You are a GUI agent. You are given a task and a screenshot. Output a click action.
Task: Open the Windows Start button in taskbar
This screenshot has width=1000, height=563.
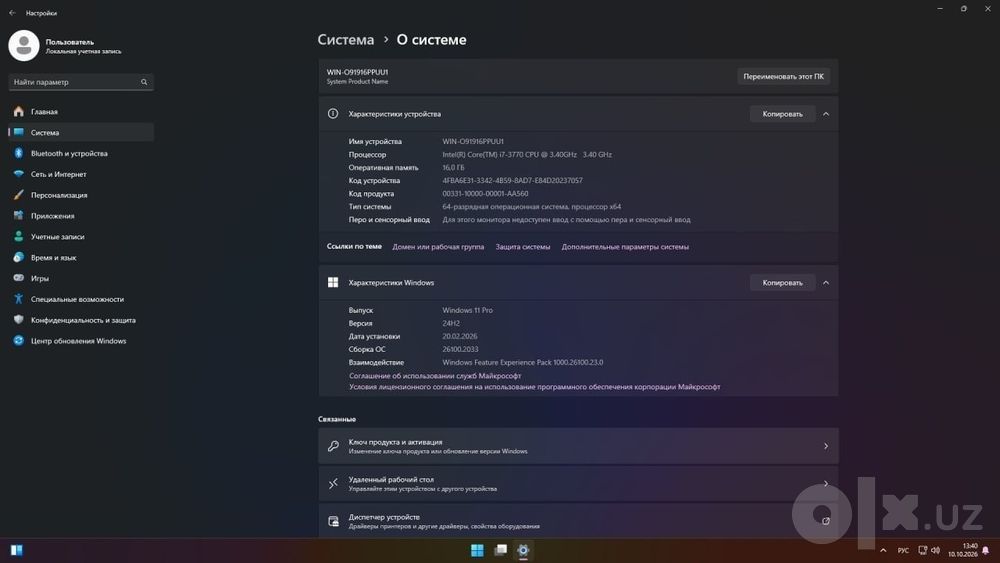pos(477,550)
